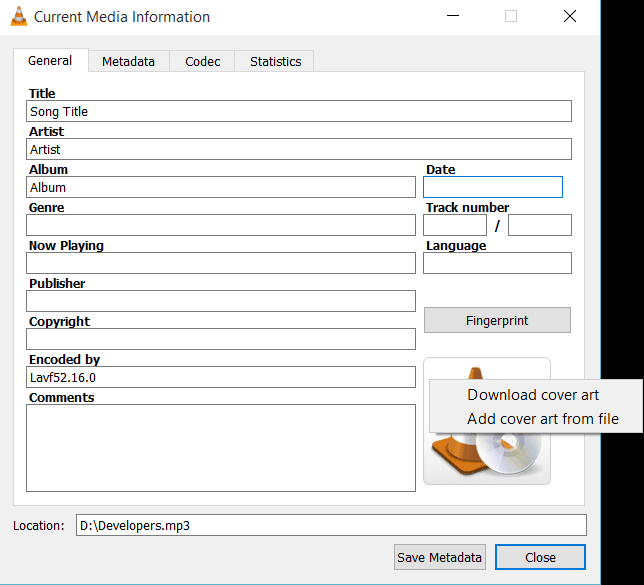Choose Download cover art from context menu
Screen dimensions: 644x585
[x=533, y=395]
